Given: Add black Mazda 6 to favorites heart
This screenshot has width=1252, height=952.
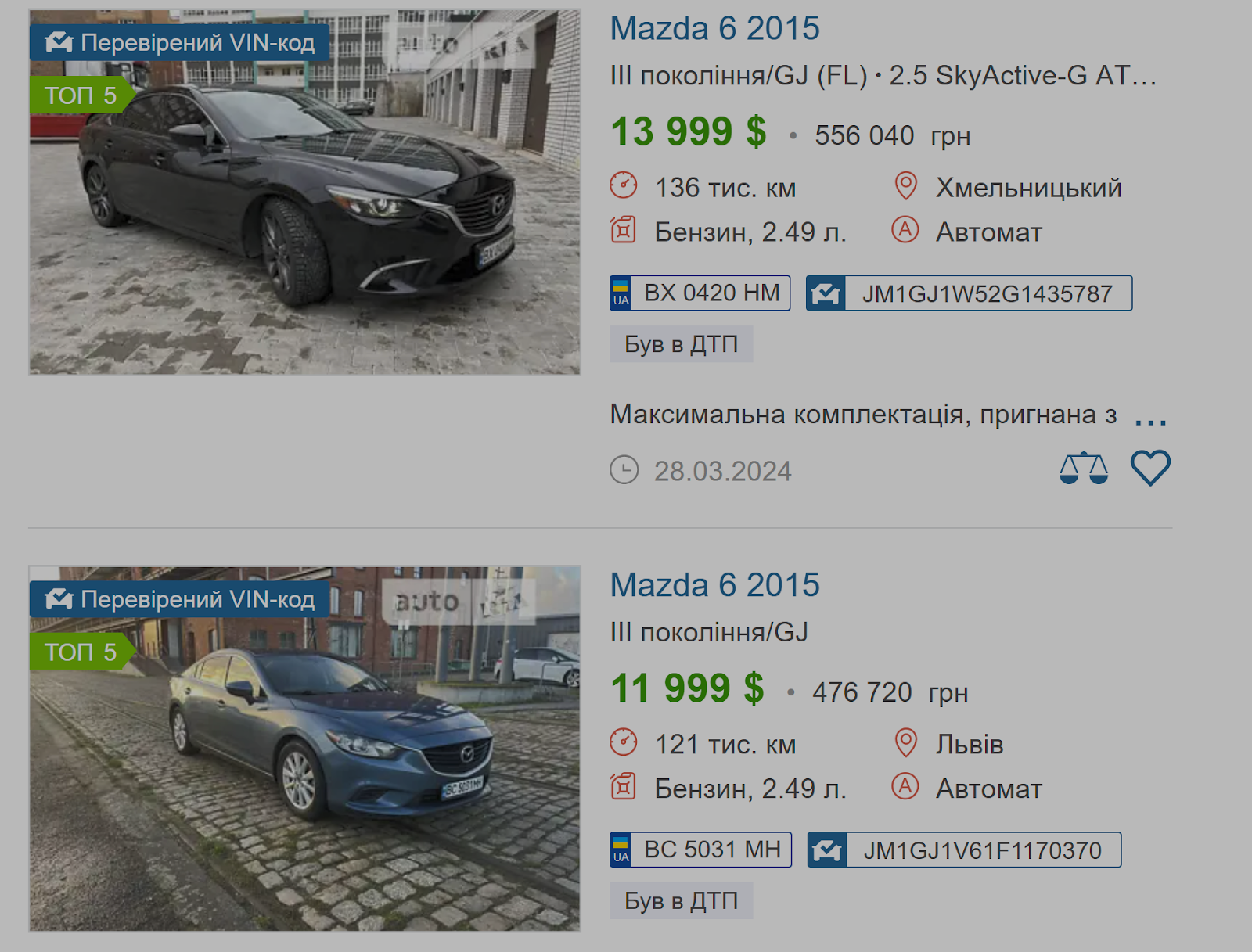Looking at the screenshot, I should coord(1150,469).
